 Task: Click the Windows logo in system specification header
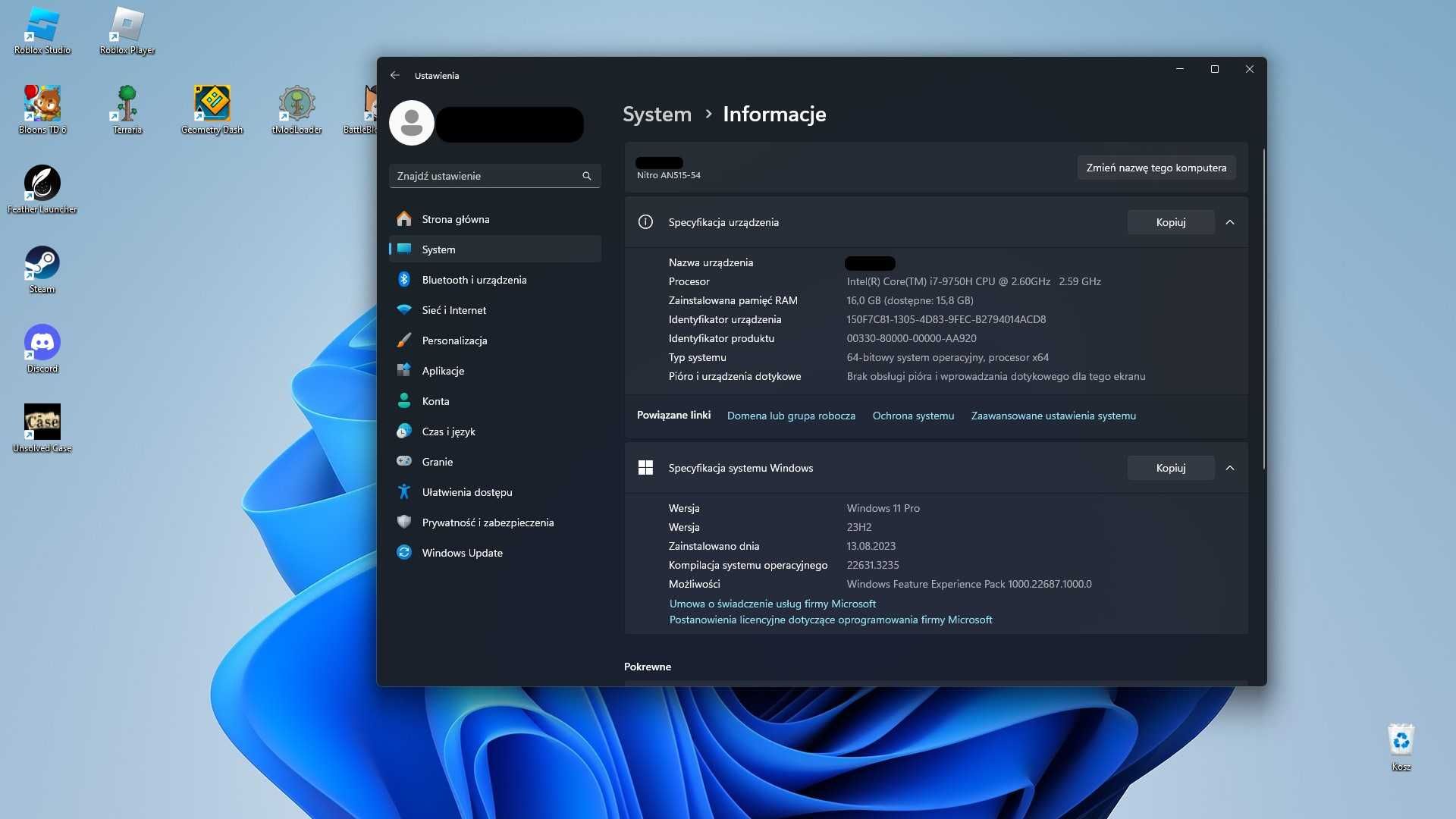(645, 468)
